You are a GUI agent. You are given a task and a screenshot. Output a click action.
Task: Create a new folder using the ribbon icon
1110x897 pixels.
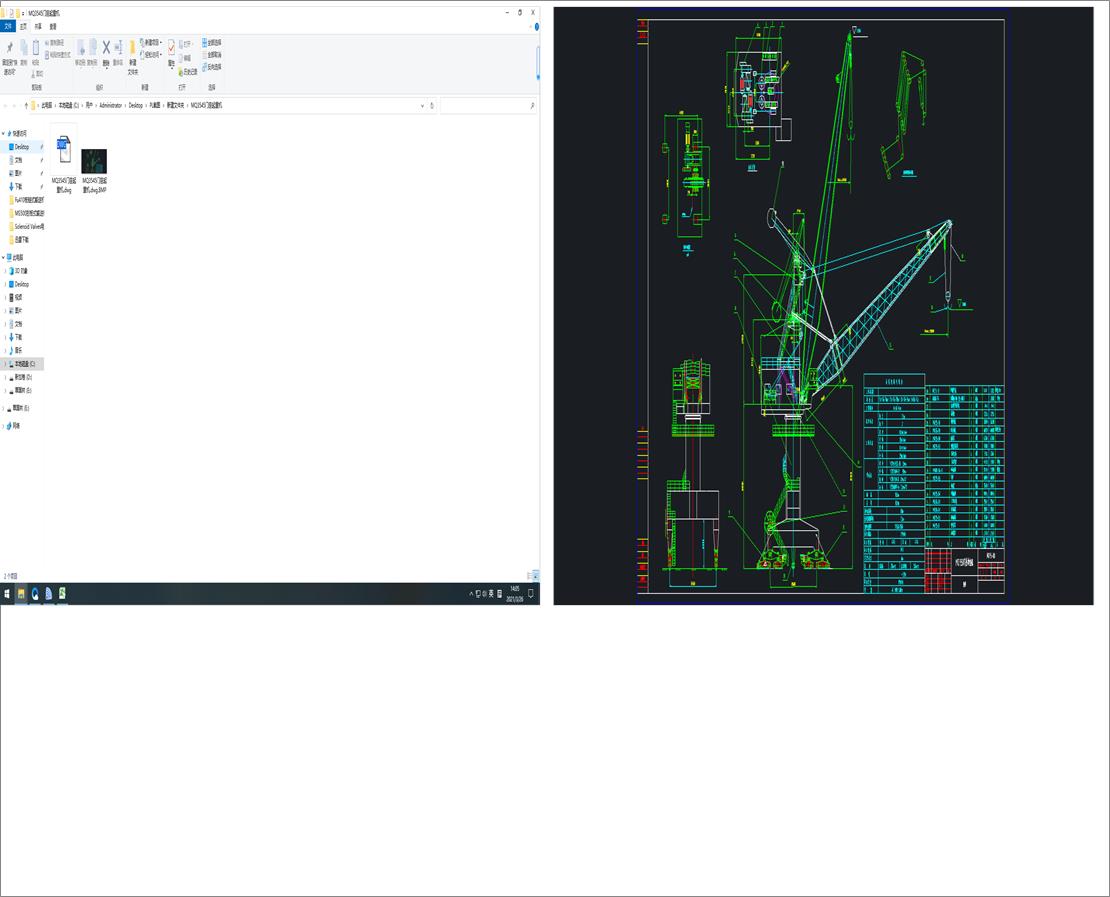[133, 48]
